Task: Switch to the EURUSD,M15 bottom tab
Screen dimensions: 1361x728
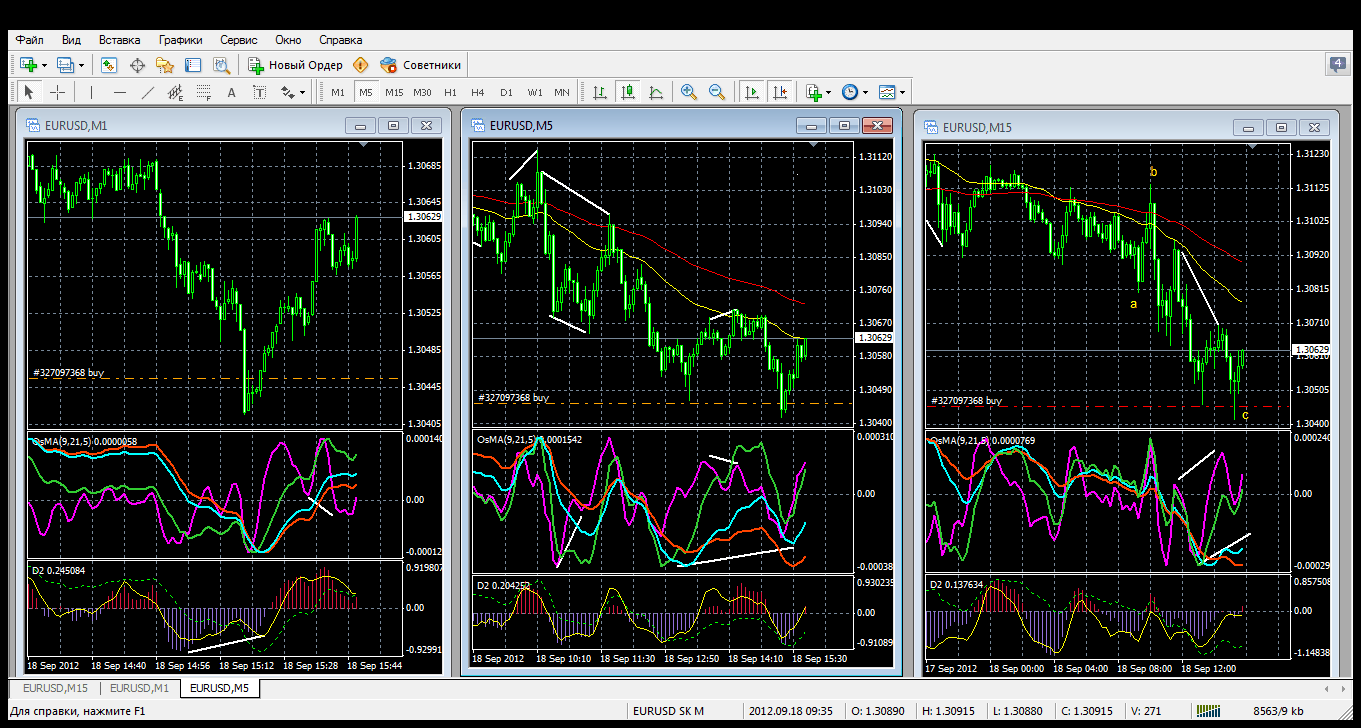Action: [x=55, y=688]
